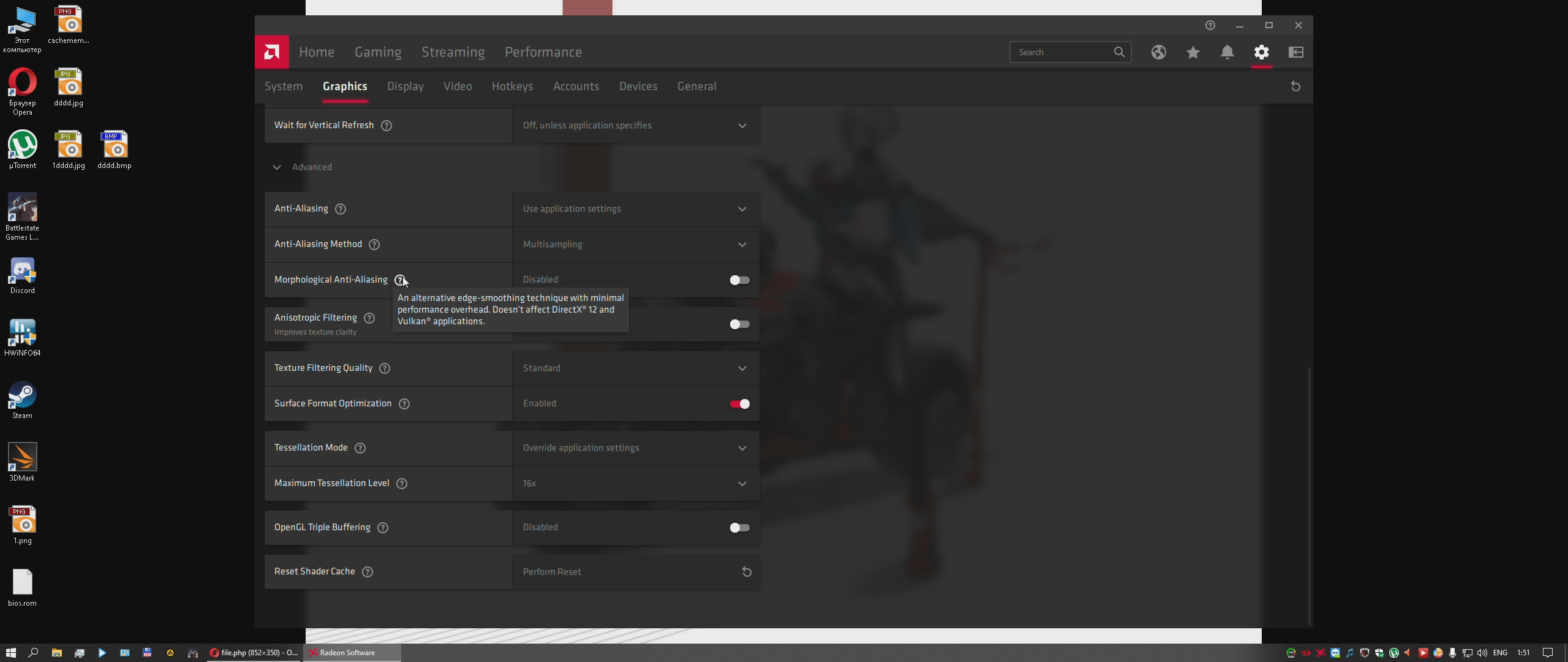Open Windows Start menu
The image size is (1568, 662).
10,653
